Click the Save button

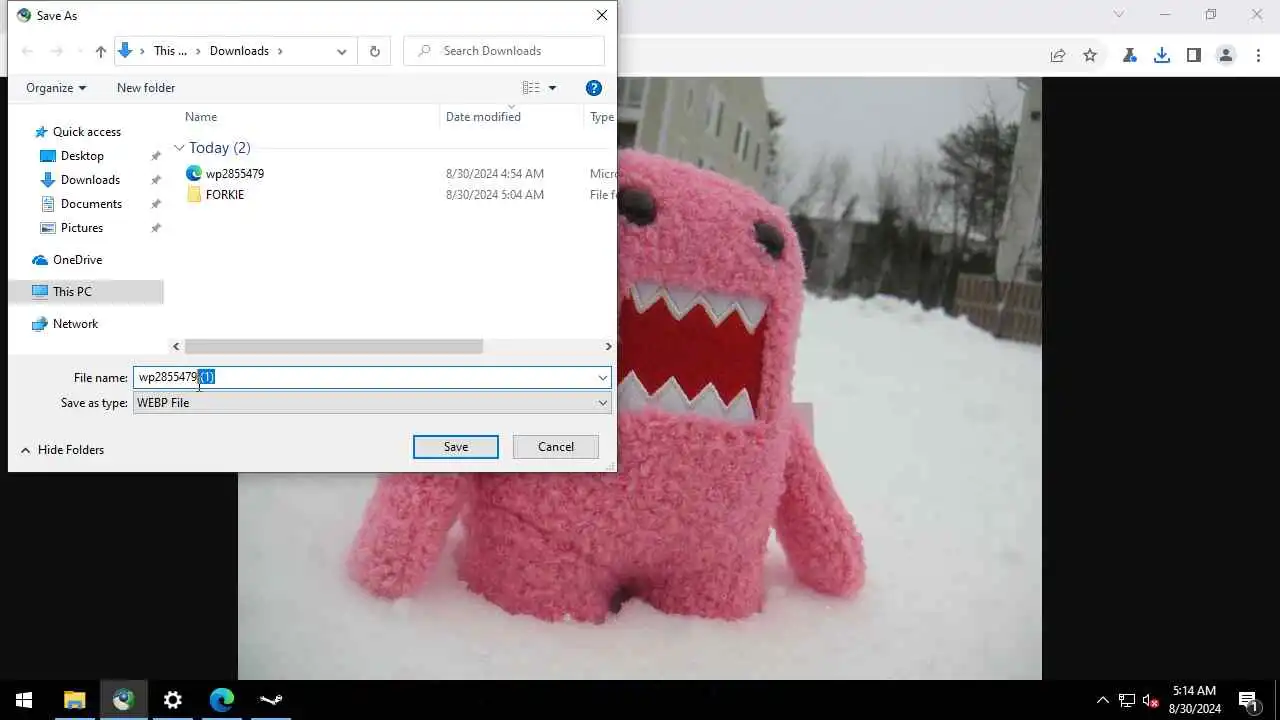pos(456,447)
